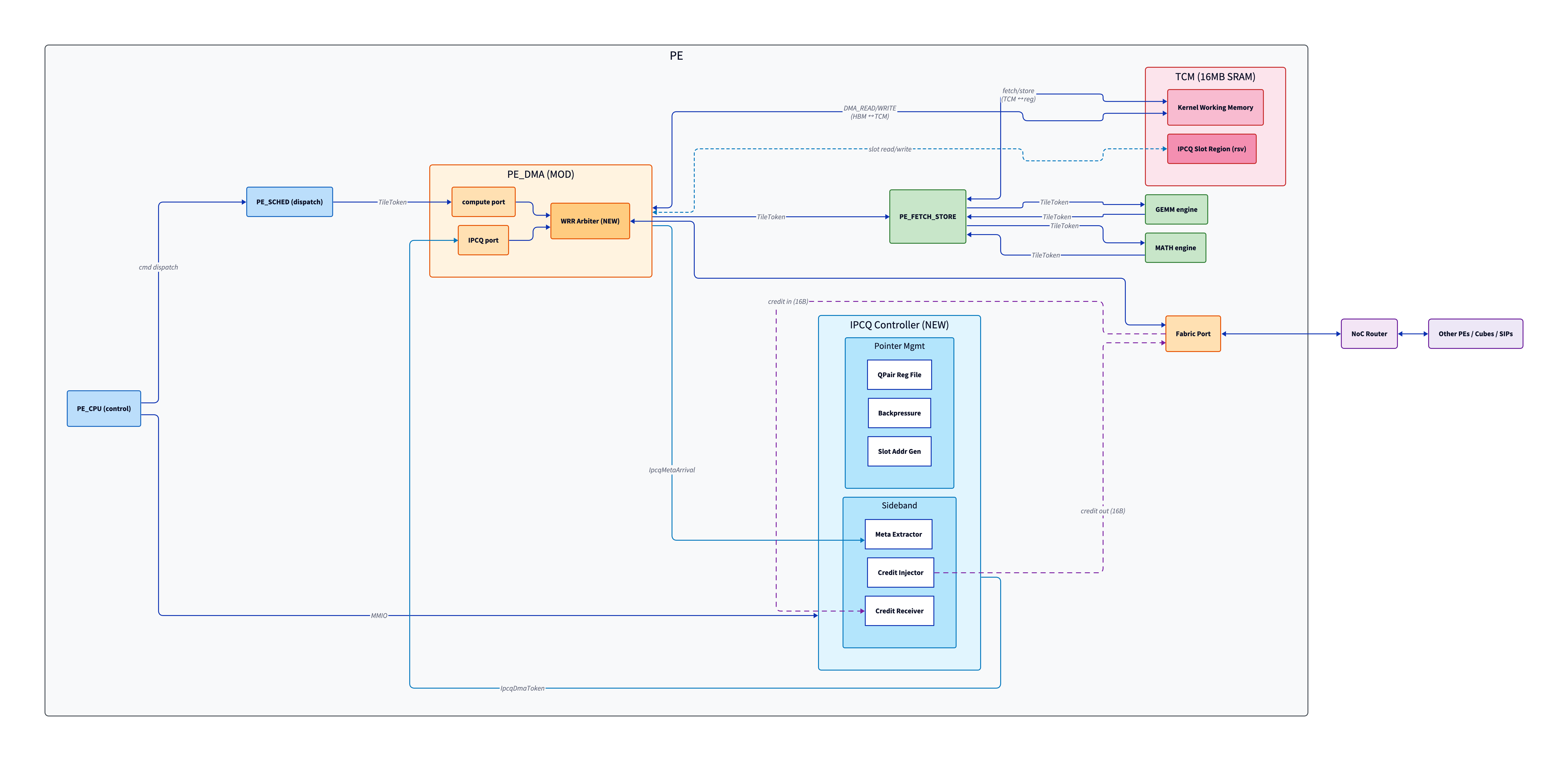Click the Meta Extractor box
This screenshot has height=761, width=1568.
click(898, 534)
